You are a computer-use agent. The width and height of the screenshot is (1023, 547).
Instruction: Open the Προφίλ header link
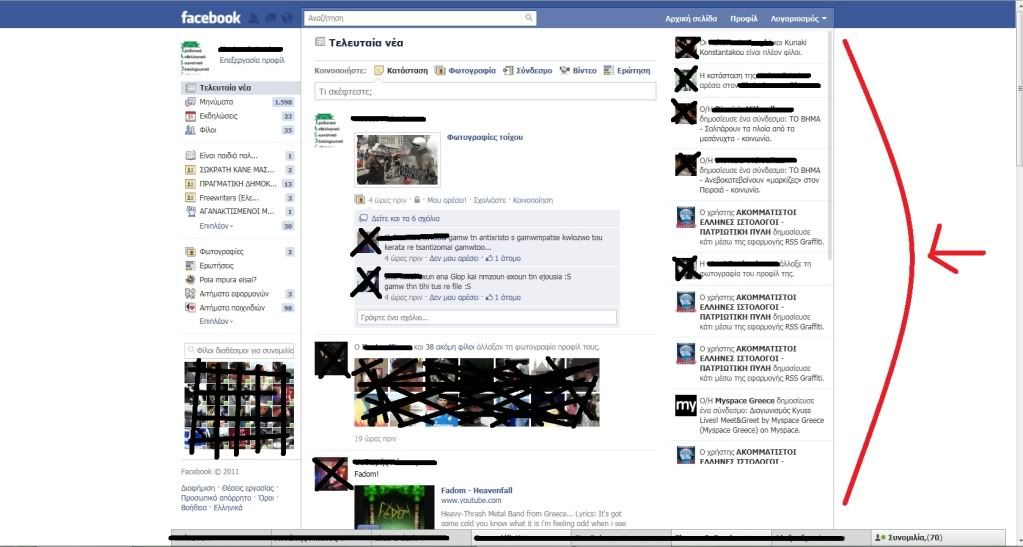tap(744, 18)
